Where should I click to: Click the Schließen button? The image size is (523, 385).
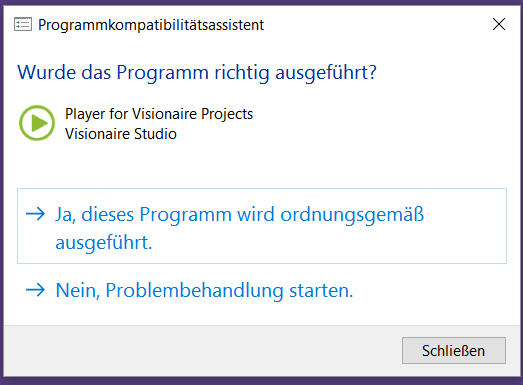pyautogui.click(x=454, y=350)
